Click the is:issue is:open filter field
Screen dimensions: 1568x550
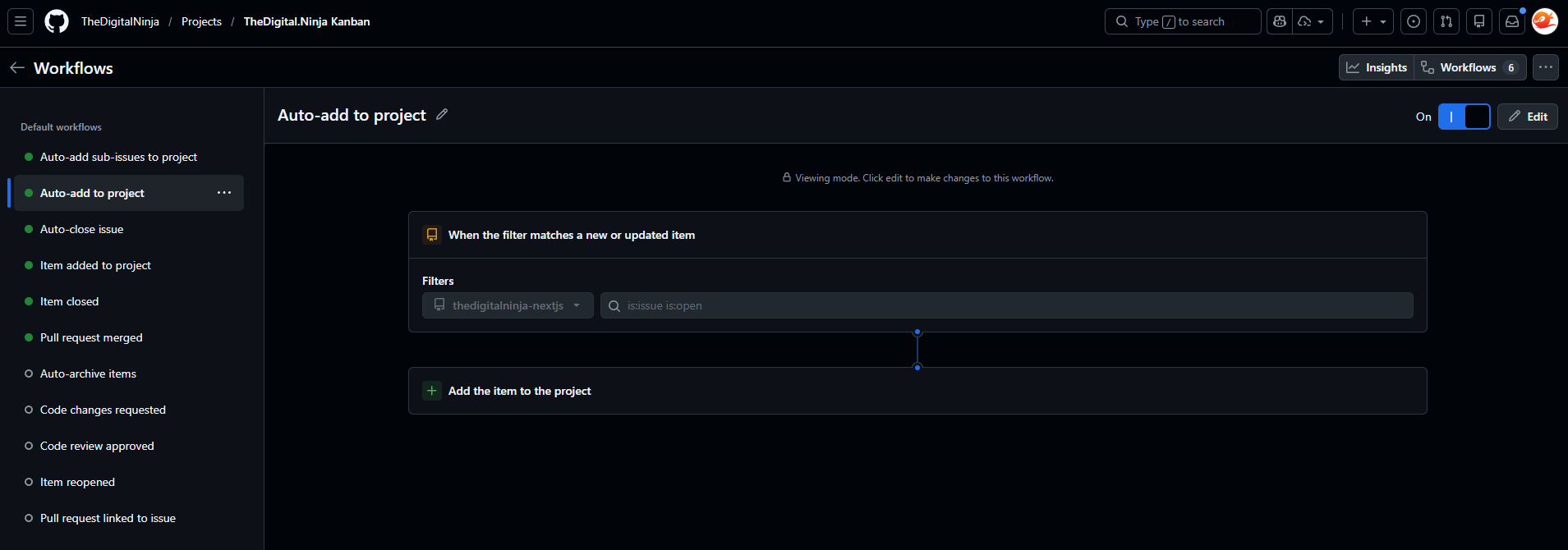point(1007,305)
